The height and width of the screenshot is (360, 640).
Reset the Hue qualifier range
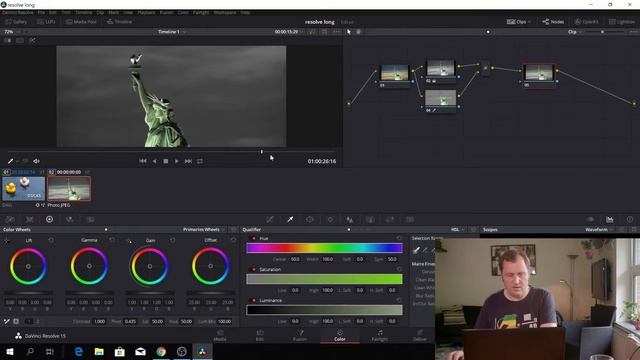(x=399, y=238)
